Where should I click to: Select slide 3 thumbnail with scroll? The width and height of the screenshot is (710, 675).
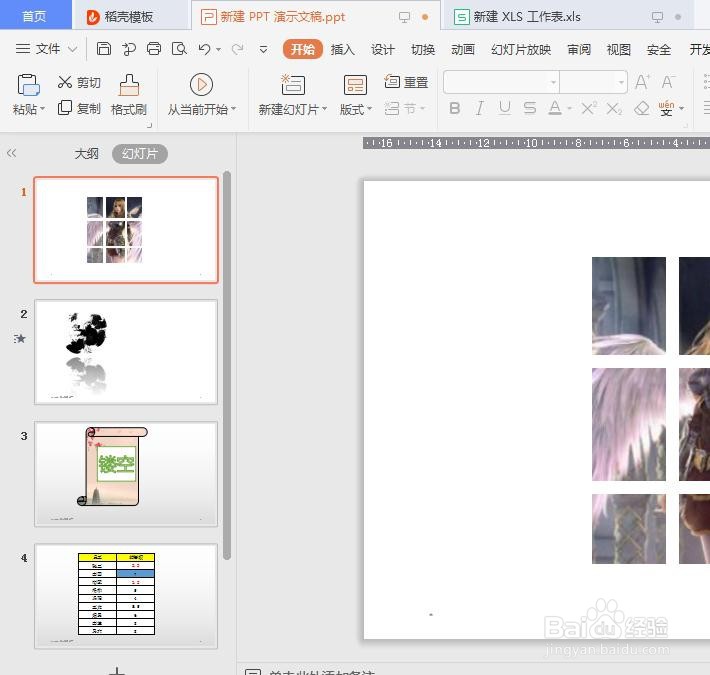126,474
